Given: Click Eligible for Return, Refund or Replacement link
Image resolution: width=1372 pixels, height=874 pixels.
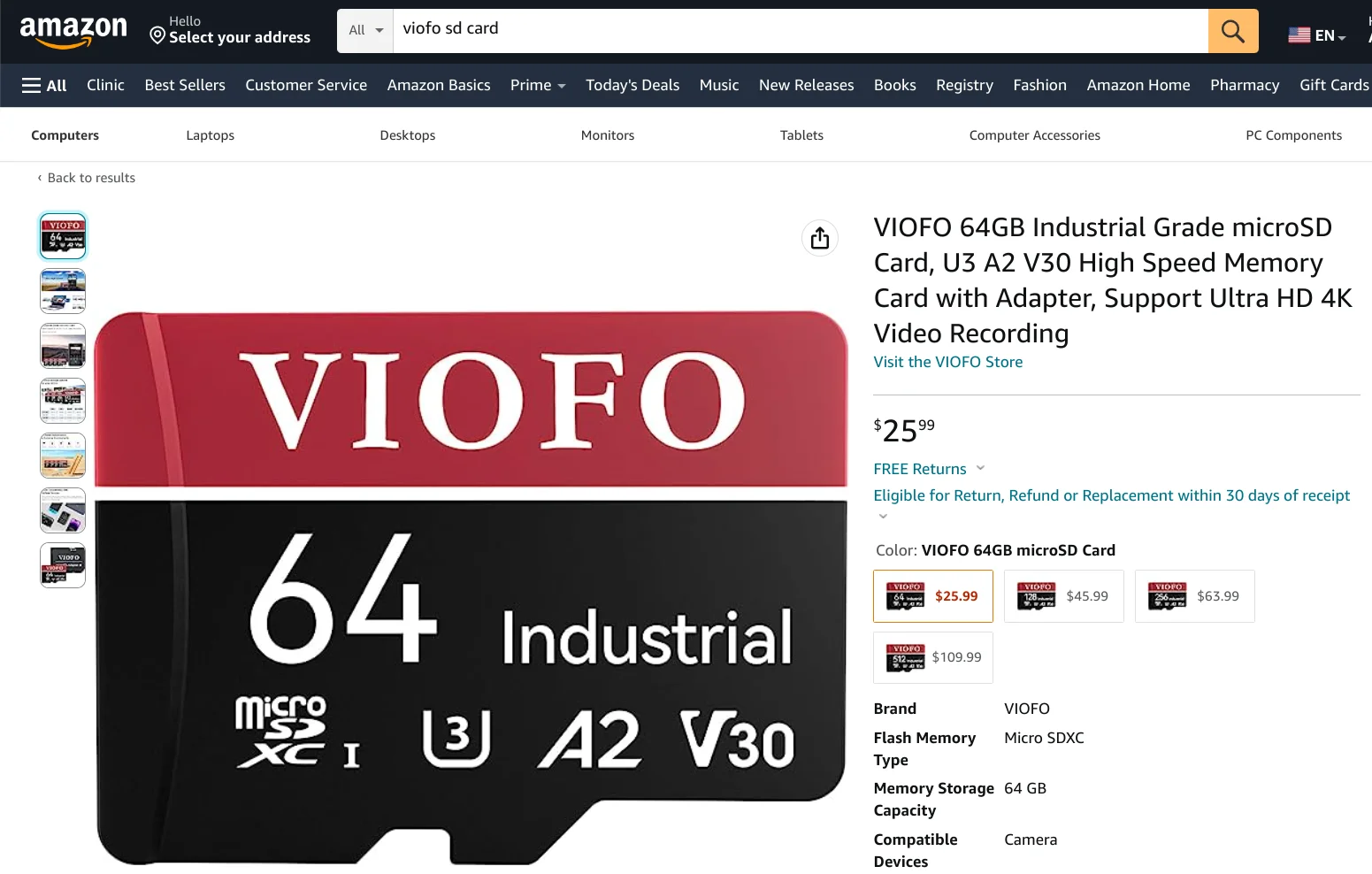Looking at the screenshot, I should [1112, 495].
